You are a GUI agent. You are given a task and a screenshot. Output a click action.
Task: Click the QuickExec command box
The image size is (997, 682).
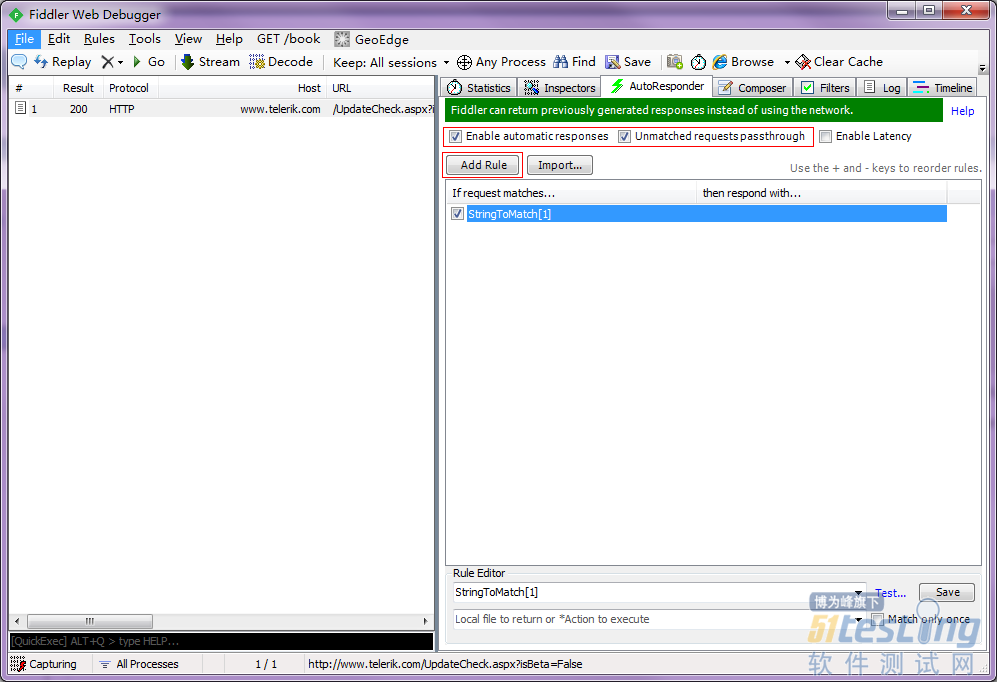[221, 641]
